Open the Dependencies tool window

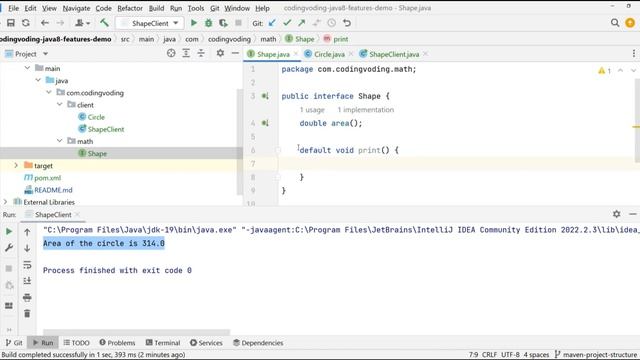tap(258, 342)
